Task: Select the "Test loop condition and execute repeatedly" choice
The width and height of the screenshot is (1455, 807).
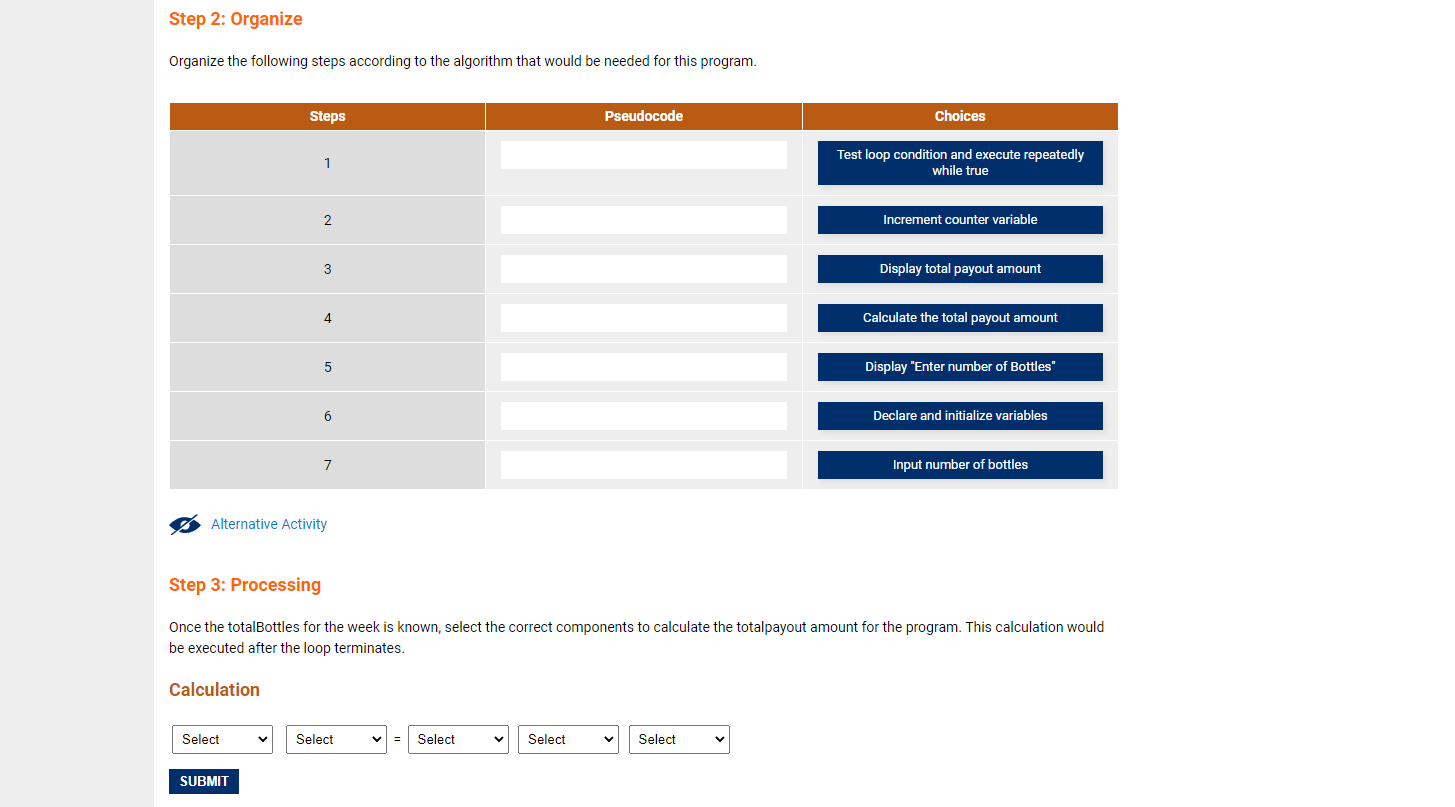Action: pyautogui.click(x=960, y=163)
